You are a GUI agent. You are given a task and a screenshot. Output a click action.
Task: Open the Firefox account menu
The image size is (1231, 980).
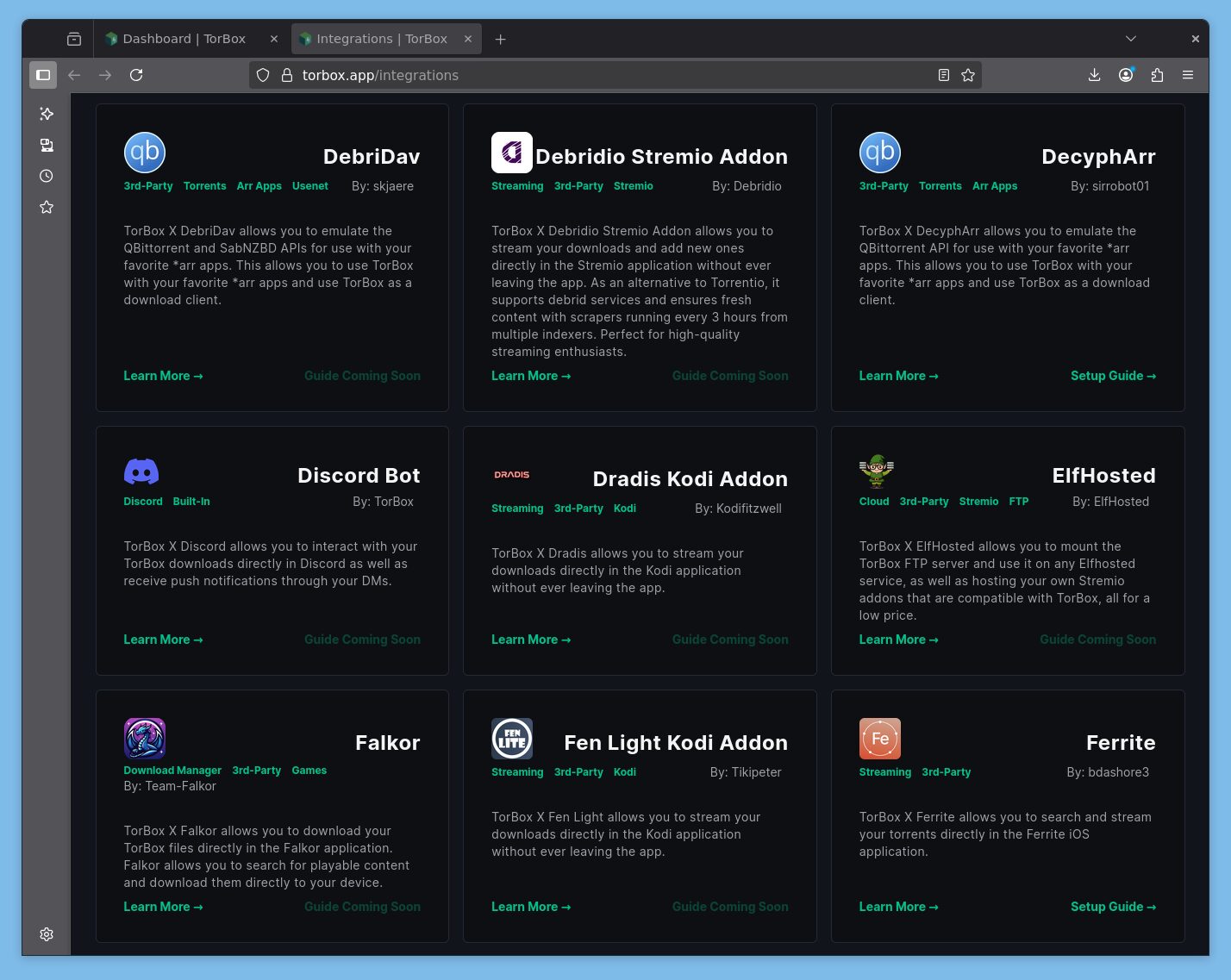click(x=1126, y=75)
